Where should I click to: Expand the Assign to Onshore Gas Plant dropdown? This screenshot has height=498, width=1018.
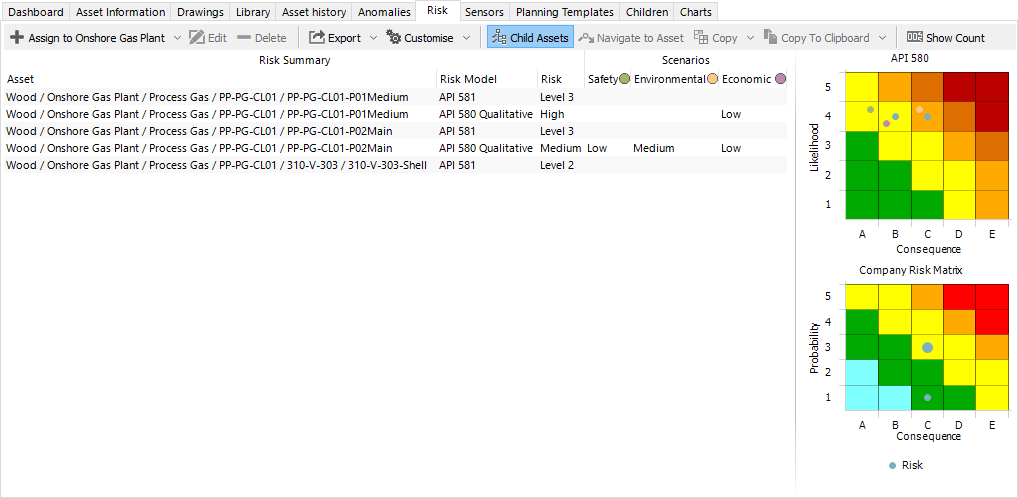pos(177,38)
